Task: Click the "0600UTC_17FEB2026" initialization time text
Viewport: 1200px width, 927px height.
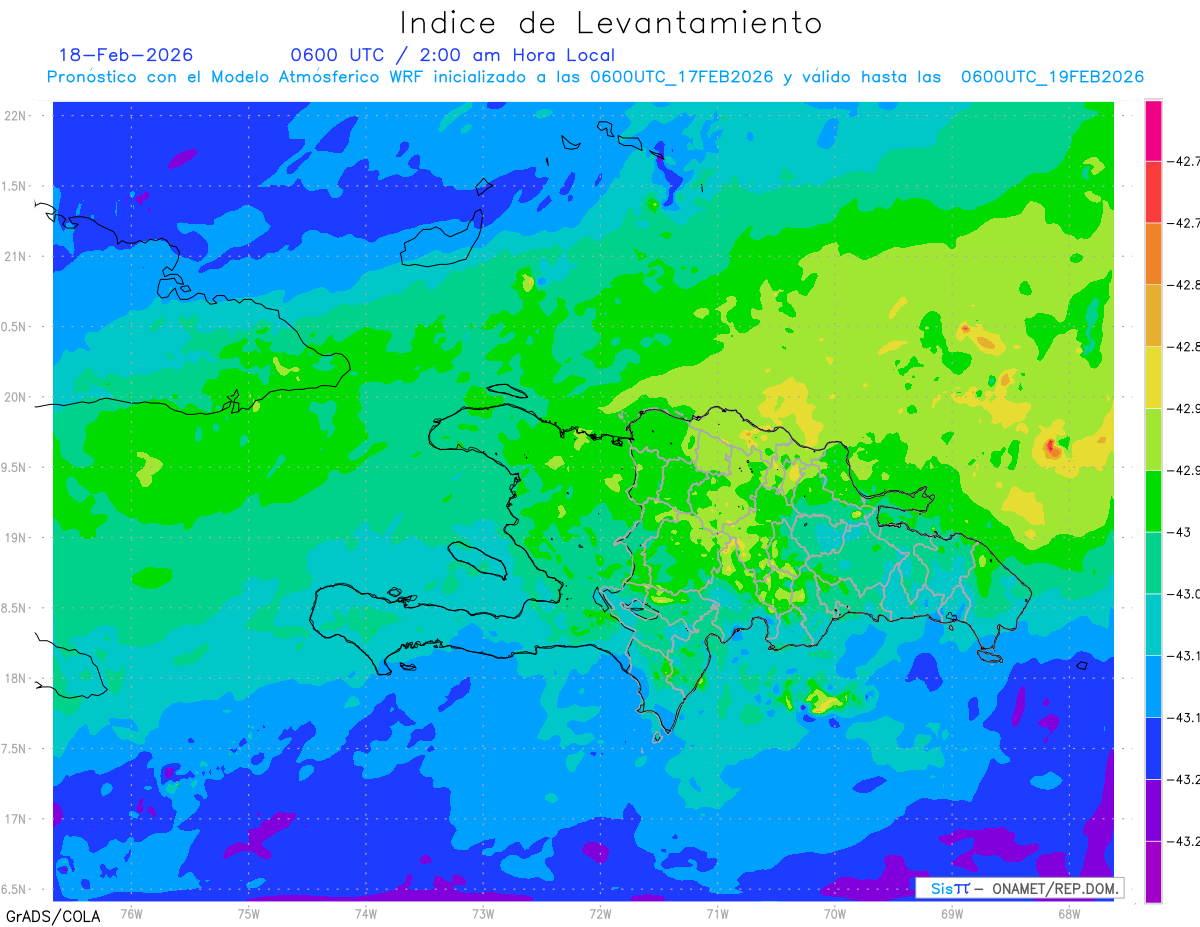Action: [x=682, y=77]
